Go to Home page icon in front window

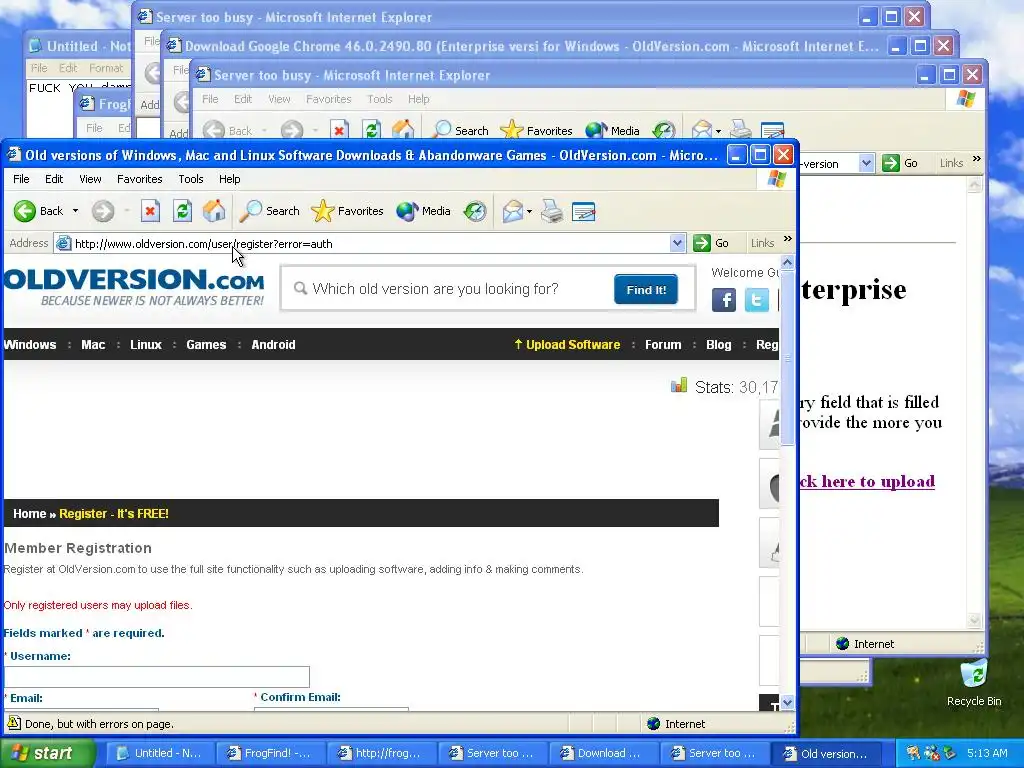click(x=214, y=211)
